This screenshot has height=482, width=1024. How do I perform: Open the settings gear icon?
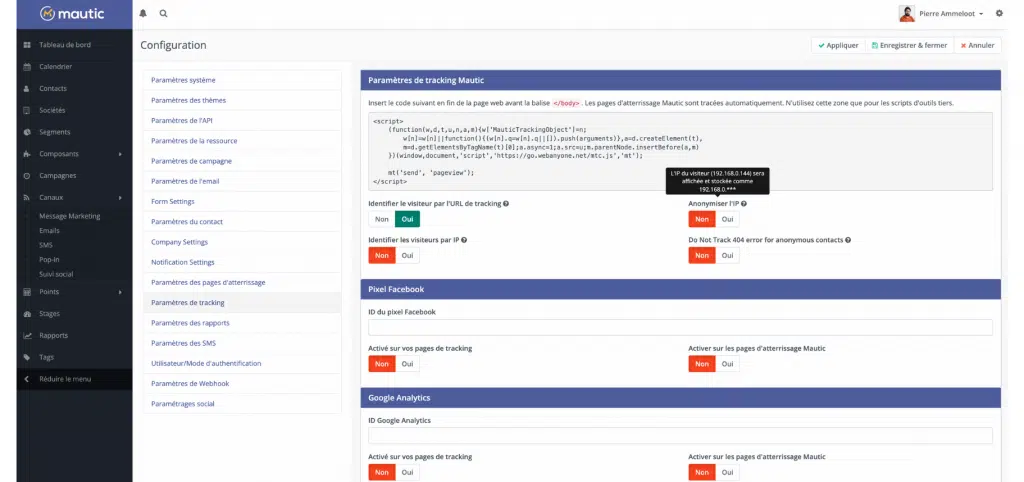999,13
